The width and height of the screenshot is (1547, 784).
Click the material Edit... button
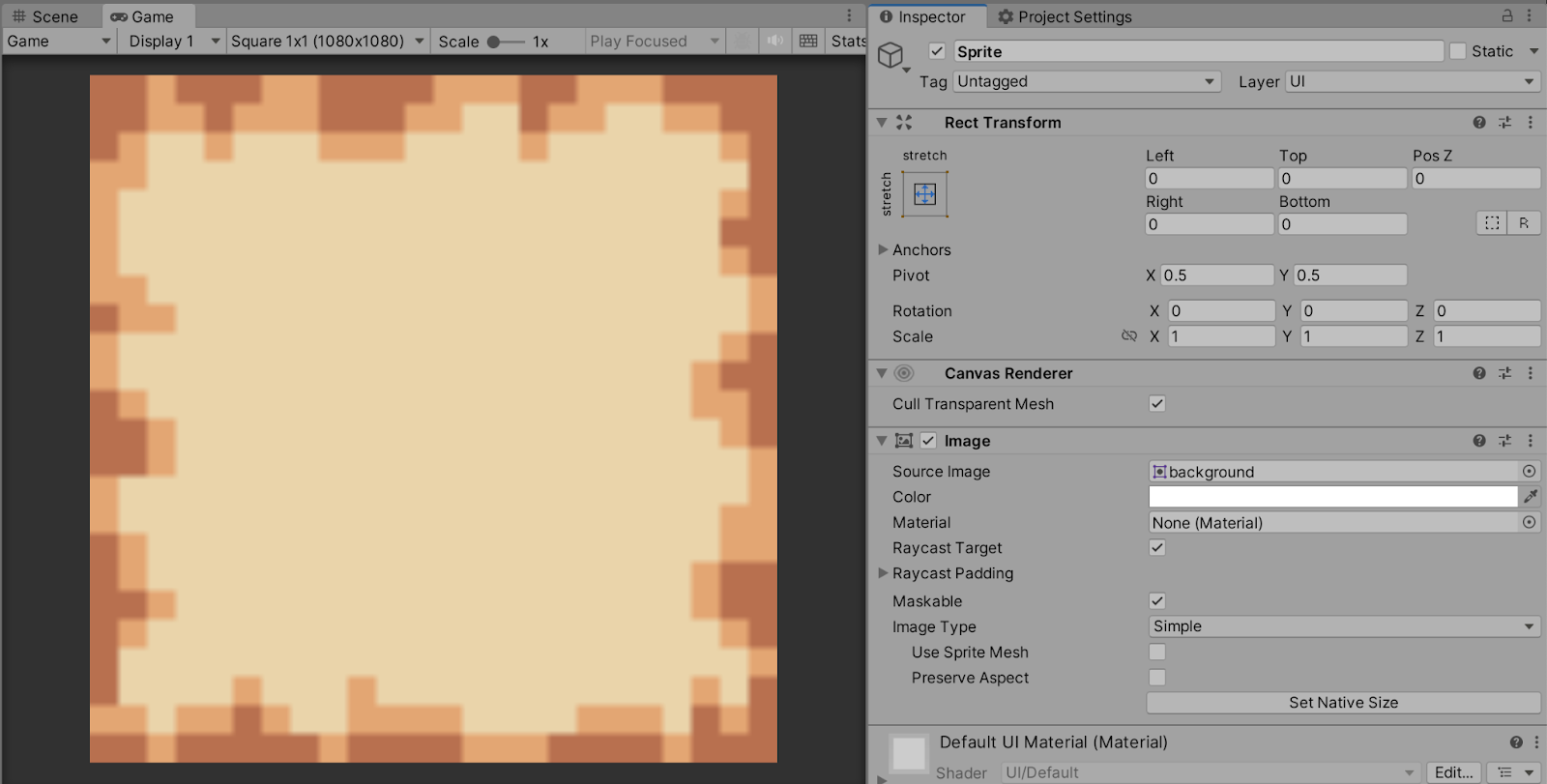[x=1453, y=772]
